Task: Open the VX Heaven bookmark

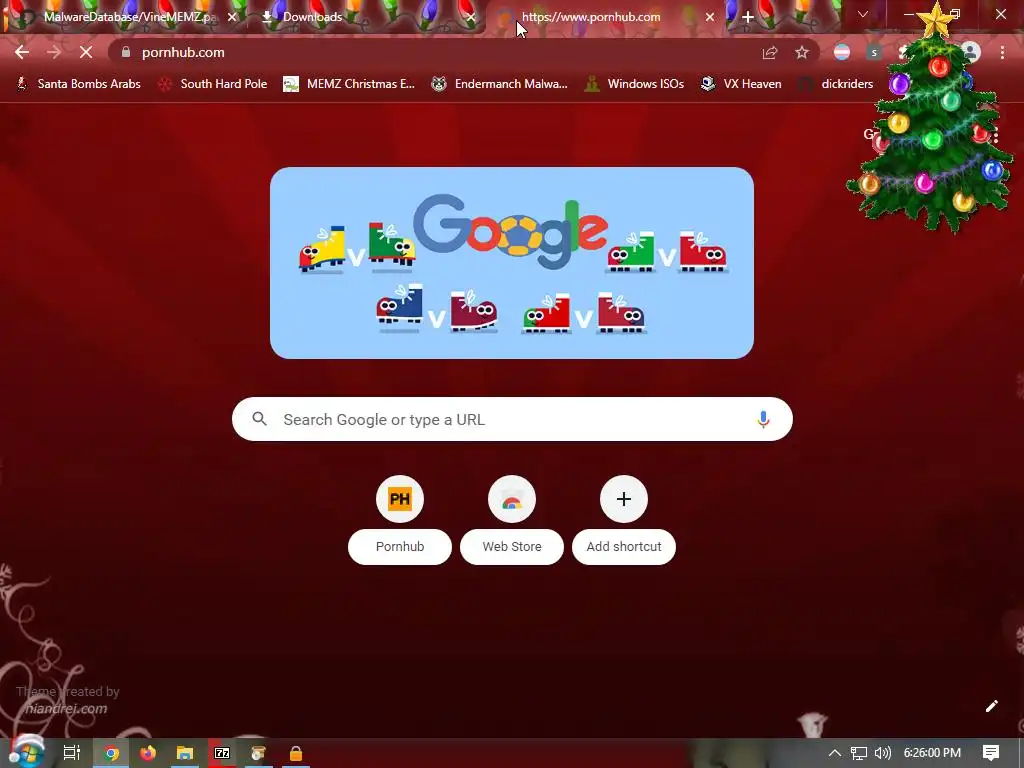Action: pyautogui.click(x=741, y=84)
